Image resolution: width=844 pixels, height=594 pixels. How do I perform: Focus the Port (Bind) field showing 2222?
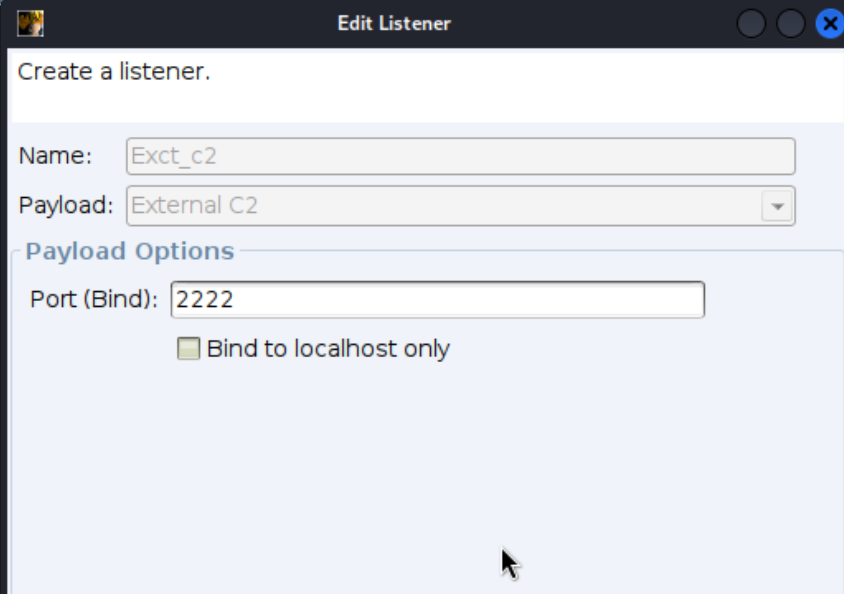[437, 300]
